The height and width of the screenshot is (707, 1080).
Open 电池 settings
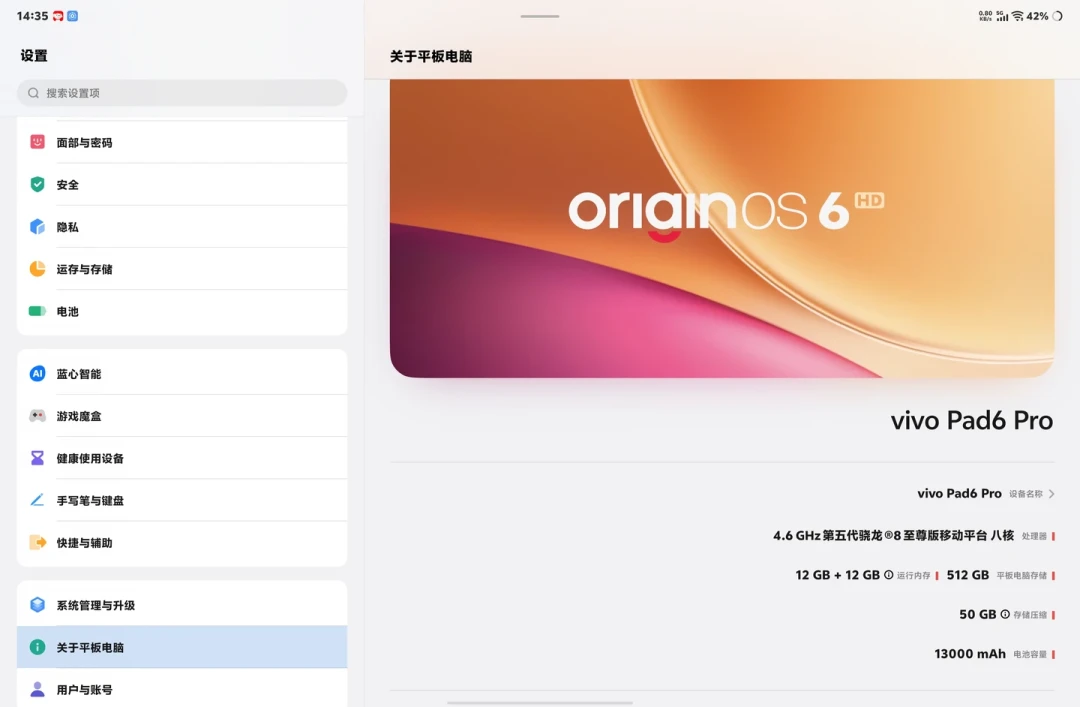pos(182,312)
